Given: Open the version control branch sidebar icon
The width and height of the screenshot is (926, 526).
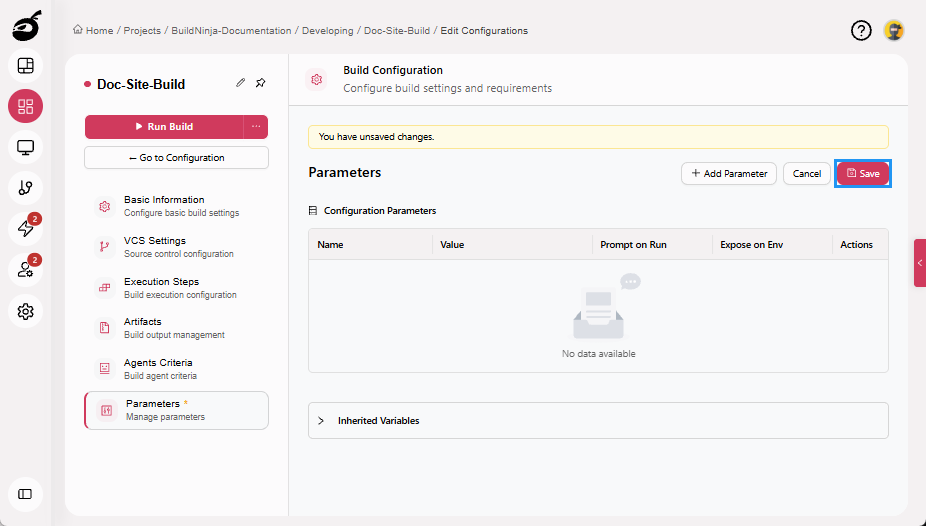Looking at the screenshot, I should (x=25, y=188).
